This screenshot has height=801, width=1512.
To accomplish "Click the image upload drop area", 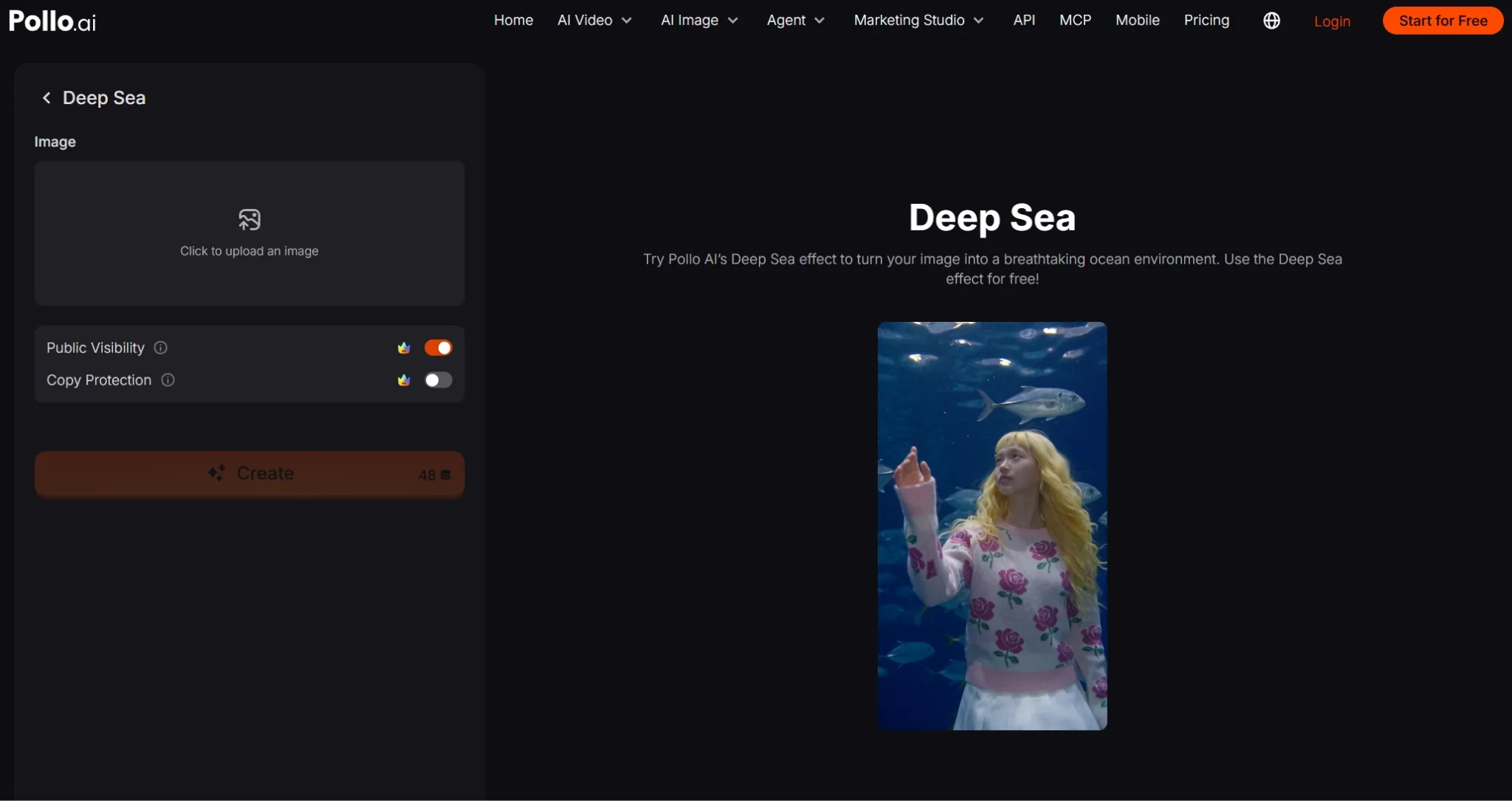I will [x=250, y=233].
